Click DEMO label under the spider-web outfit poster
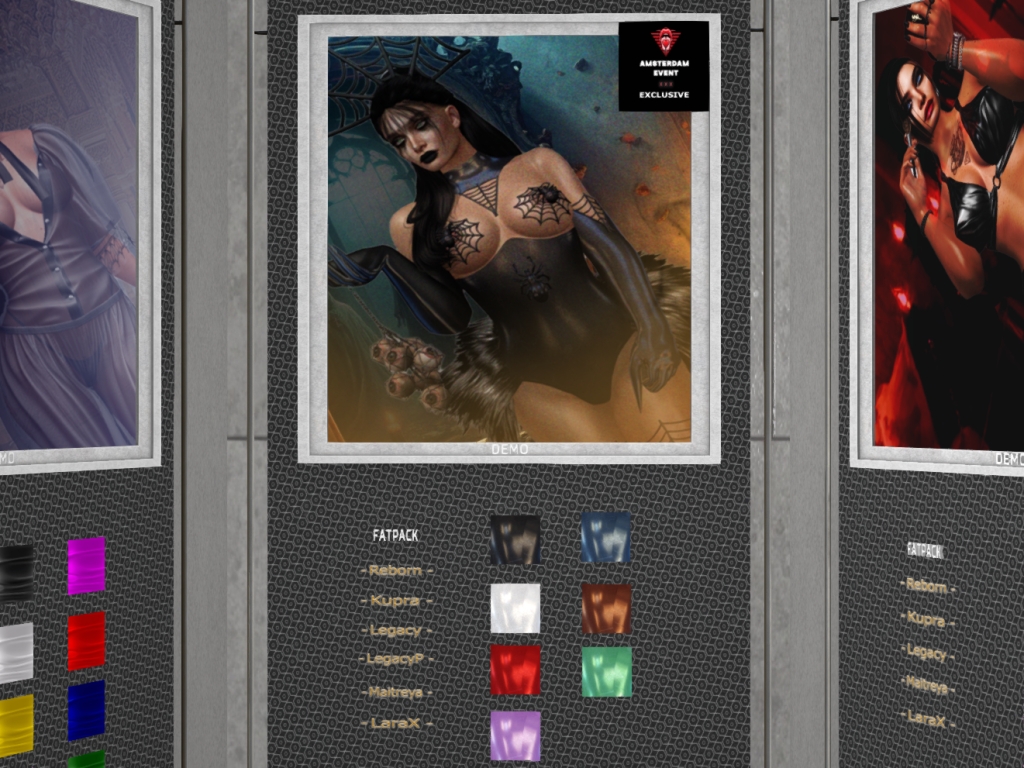 509,450
